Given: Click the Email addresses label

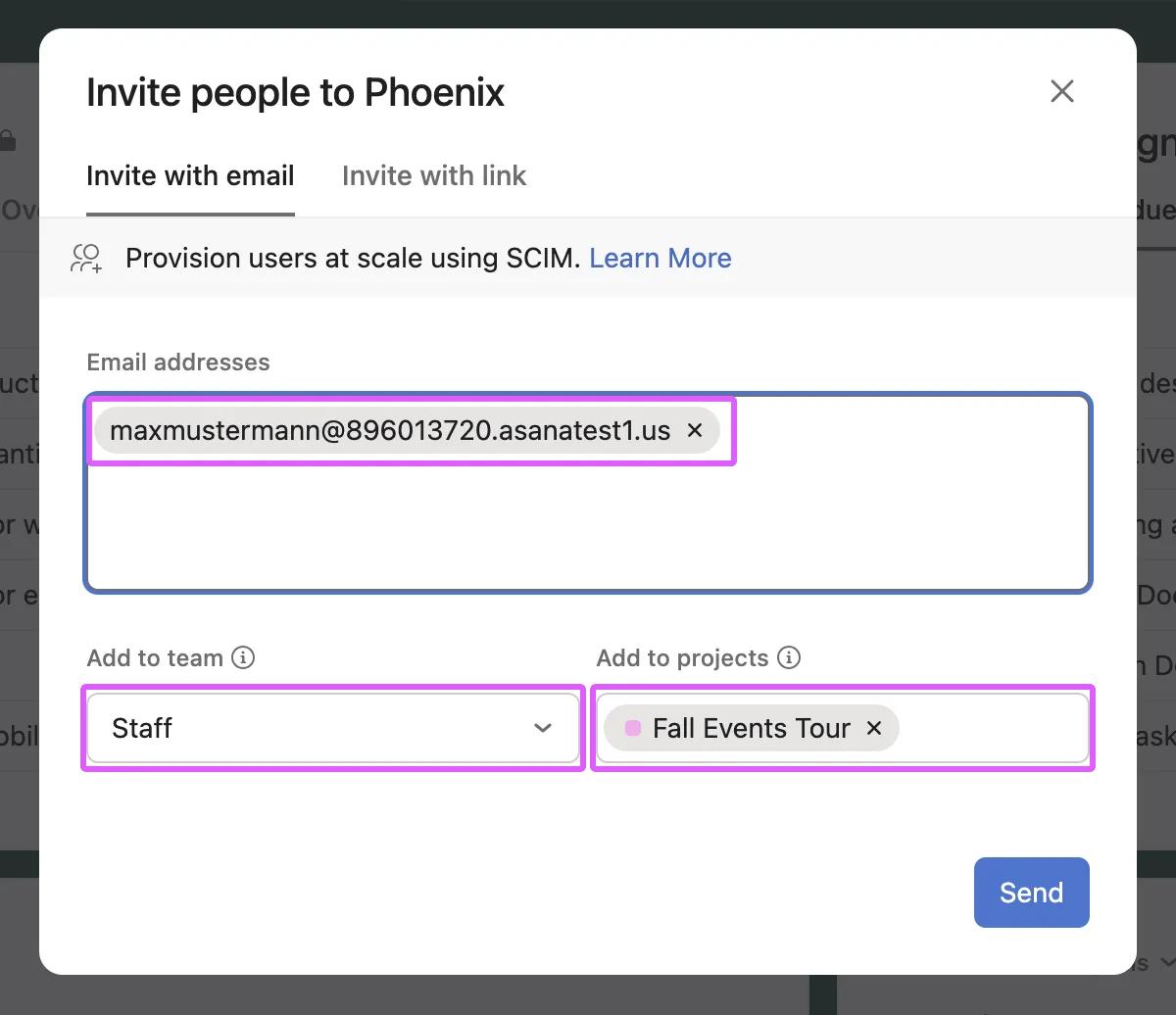Looking at the screenshot, I should pos(178,362).
